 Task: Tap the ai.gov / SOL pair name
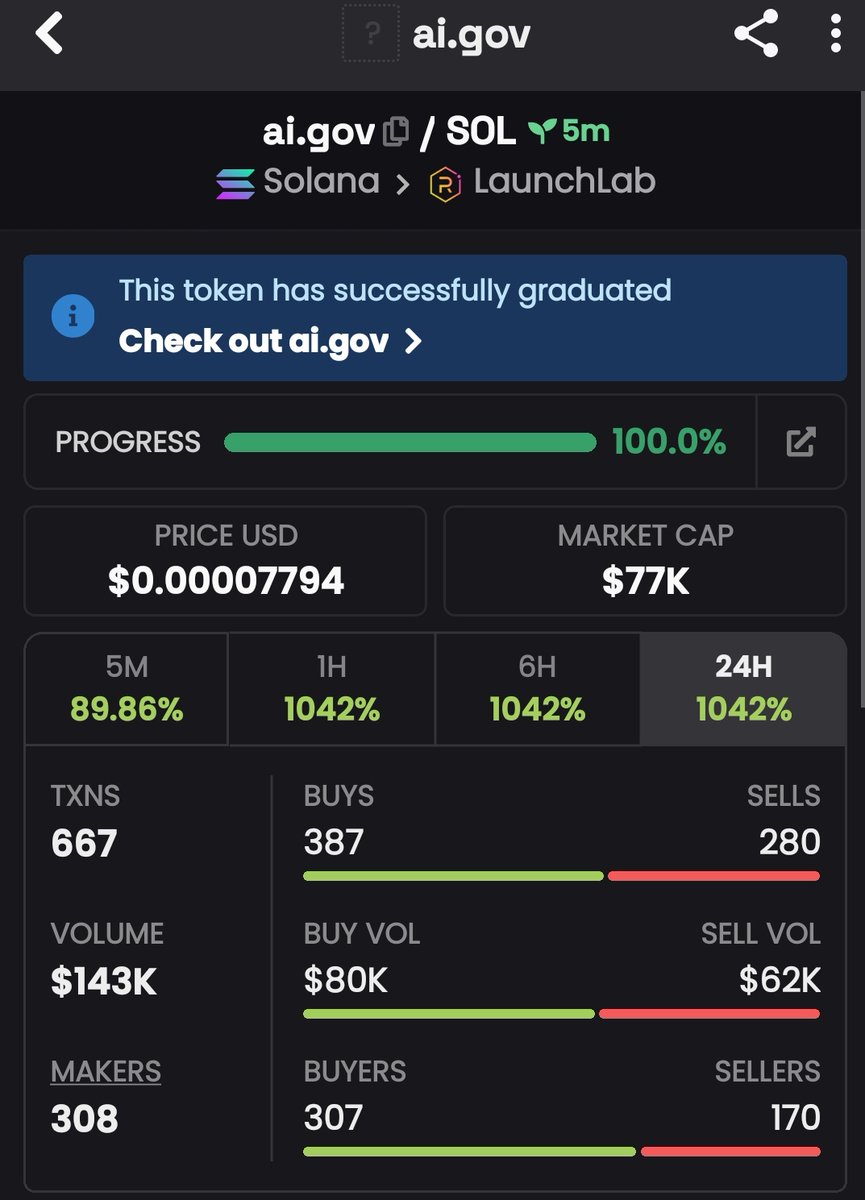[390, 131]
